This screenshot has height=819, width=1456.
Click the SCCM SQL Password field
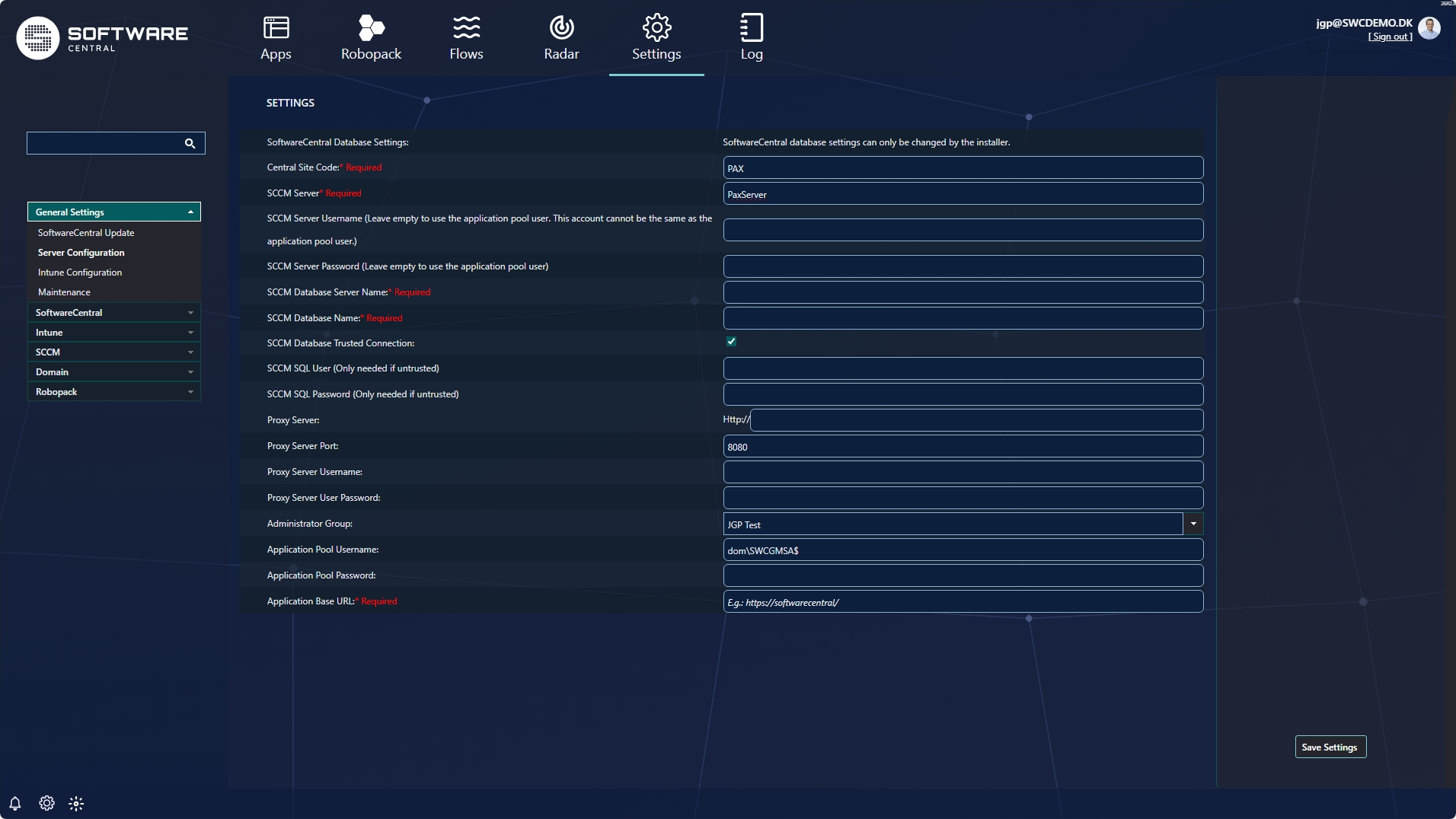(x=963, y=394)
